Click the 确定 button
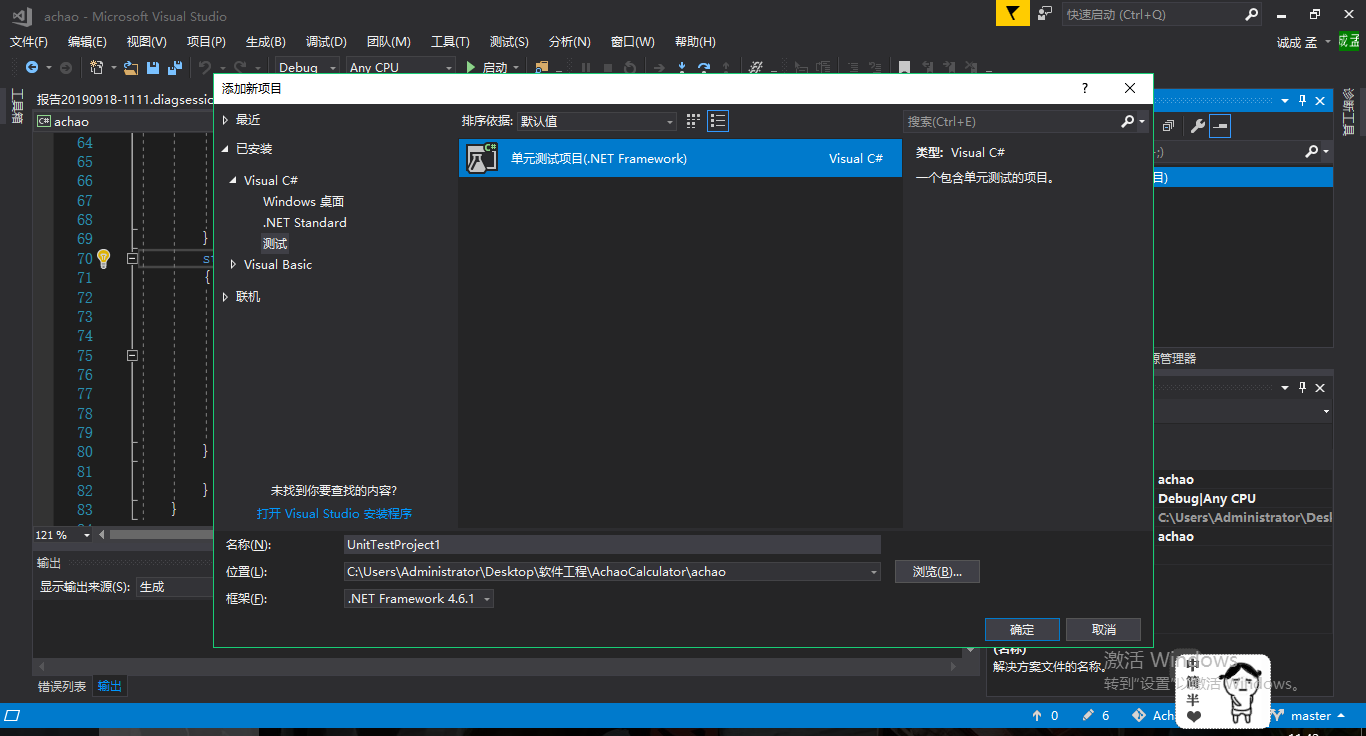The height and width of the screenshot is (736, 1366). [x=1022, y=629]
